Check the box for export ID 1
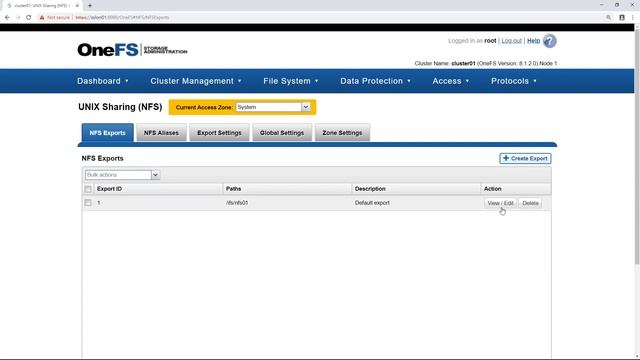Viewport: 640px width, 360px height. [88, 203]
